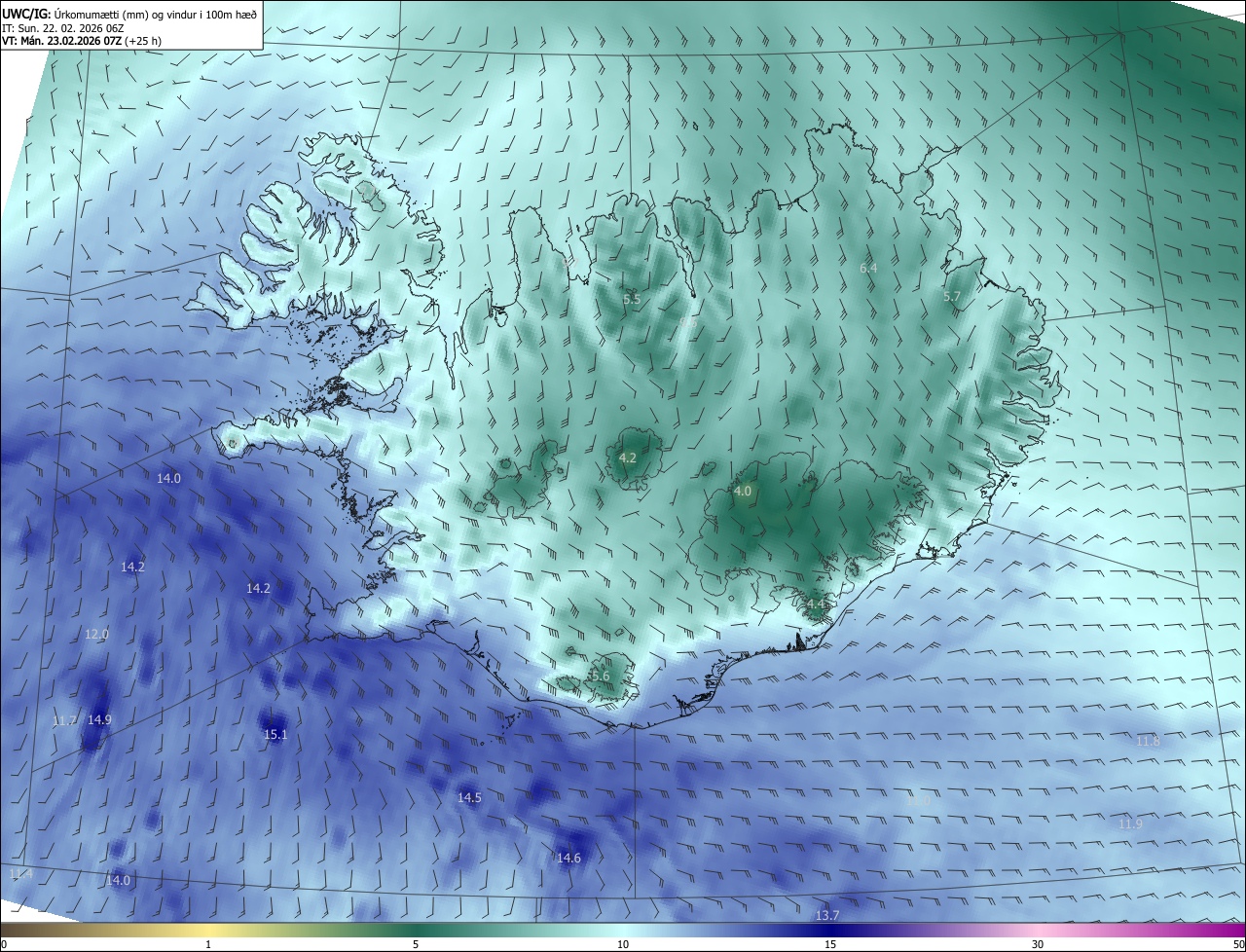Click the 14.6 value label
The height and width of the screenshot is (952, 1246).
(x=568, y=859)
